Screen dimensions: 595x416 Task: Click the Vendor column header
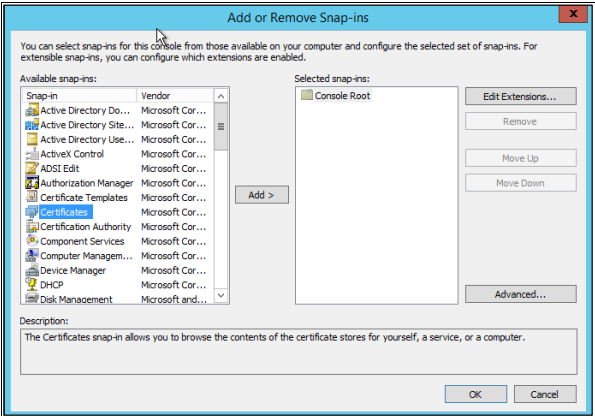[x=175, y=96]
